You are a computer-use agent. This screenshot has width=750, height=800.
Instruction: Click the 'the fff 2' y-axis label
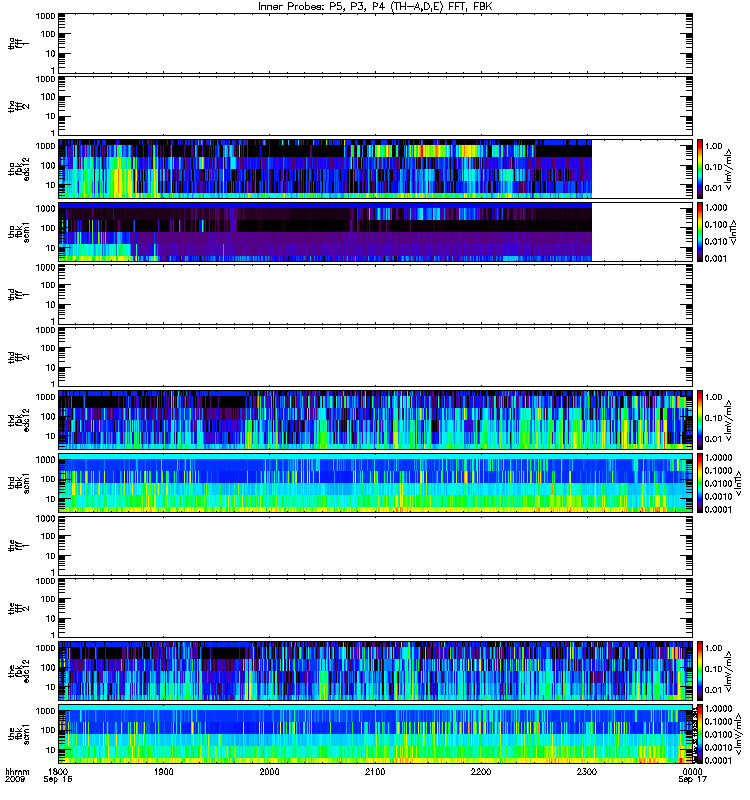pyautogui.click(x=18, y=608)
